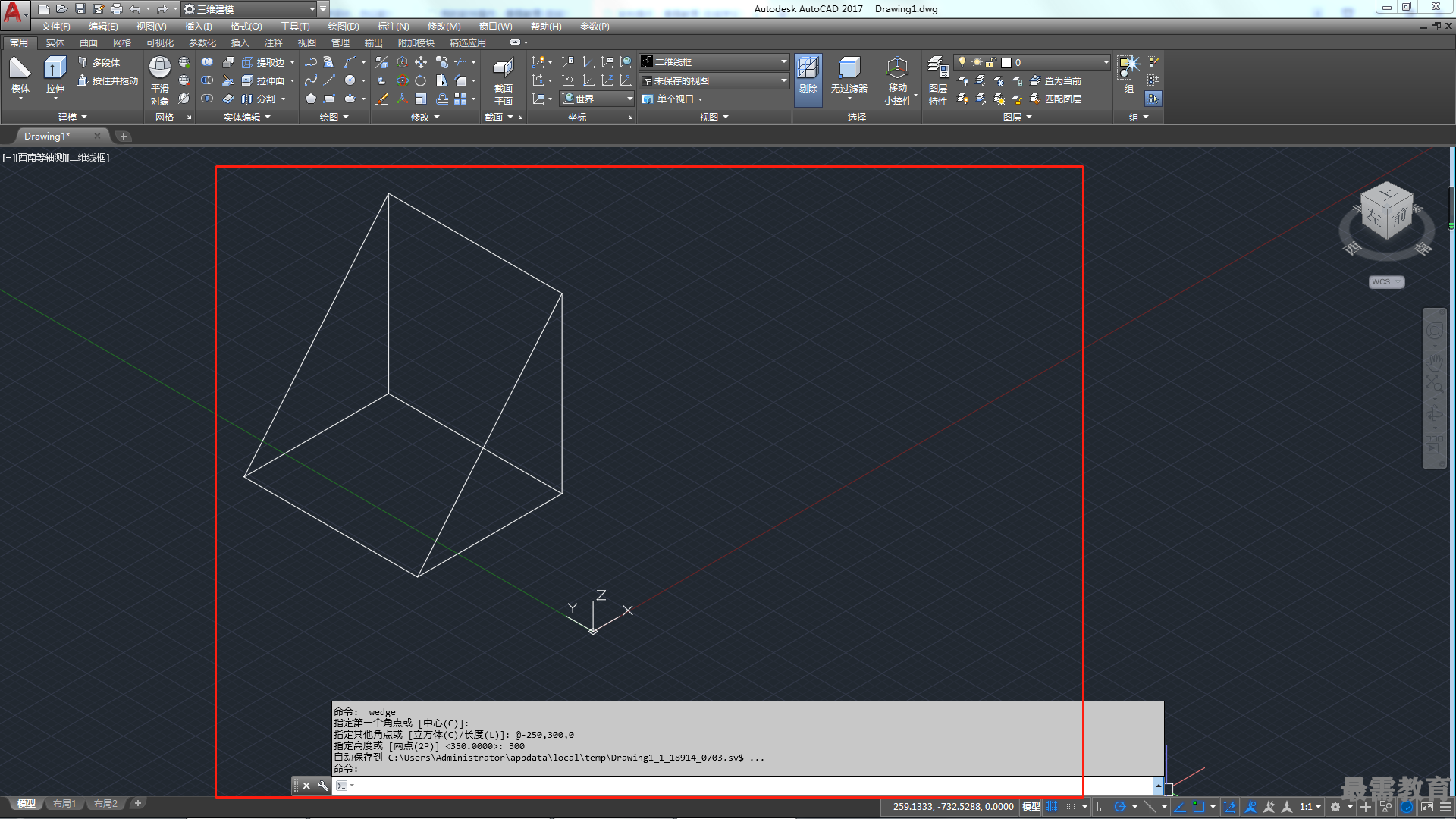Screen dimensions: 1456x819
Task: Activate the 移动小控件 move gizmo
Action: click(897, 80)
